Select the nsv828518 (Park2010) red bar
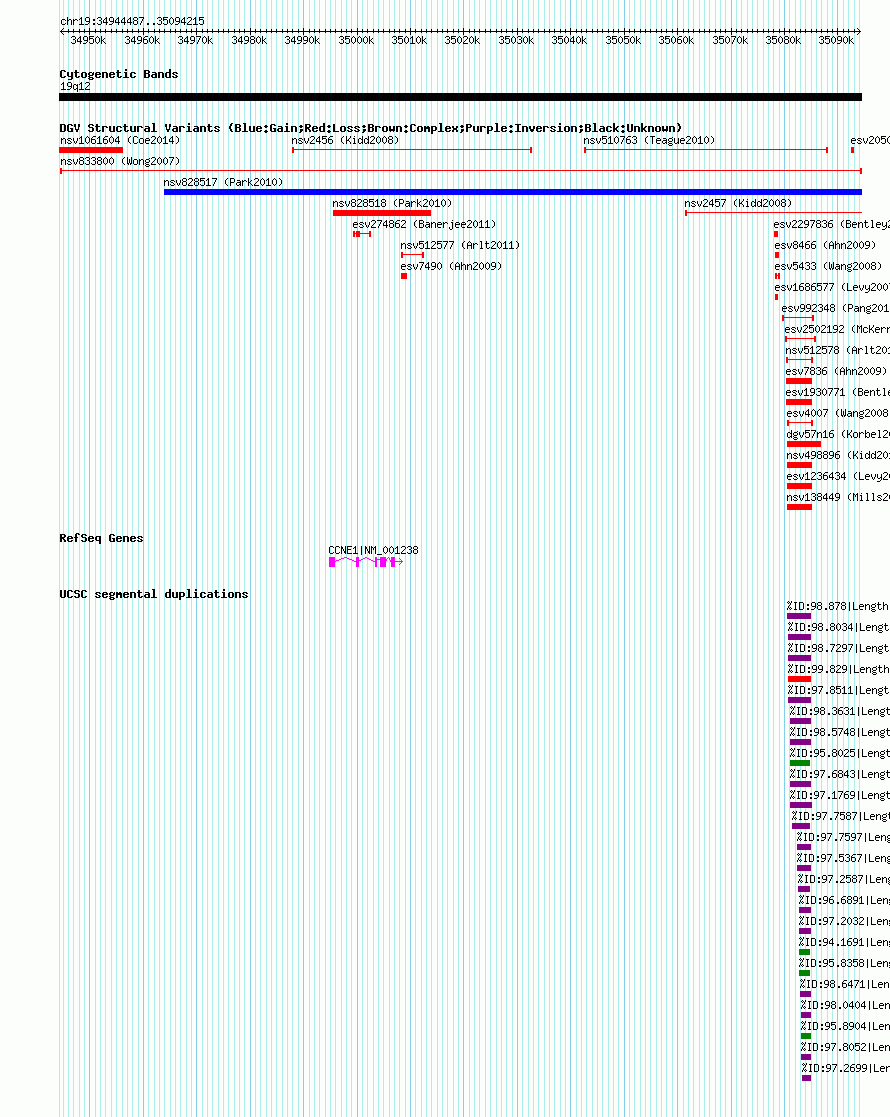The width and height of the screenshot is (890, 1117). [382, 213]
